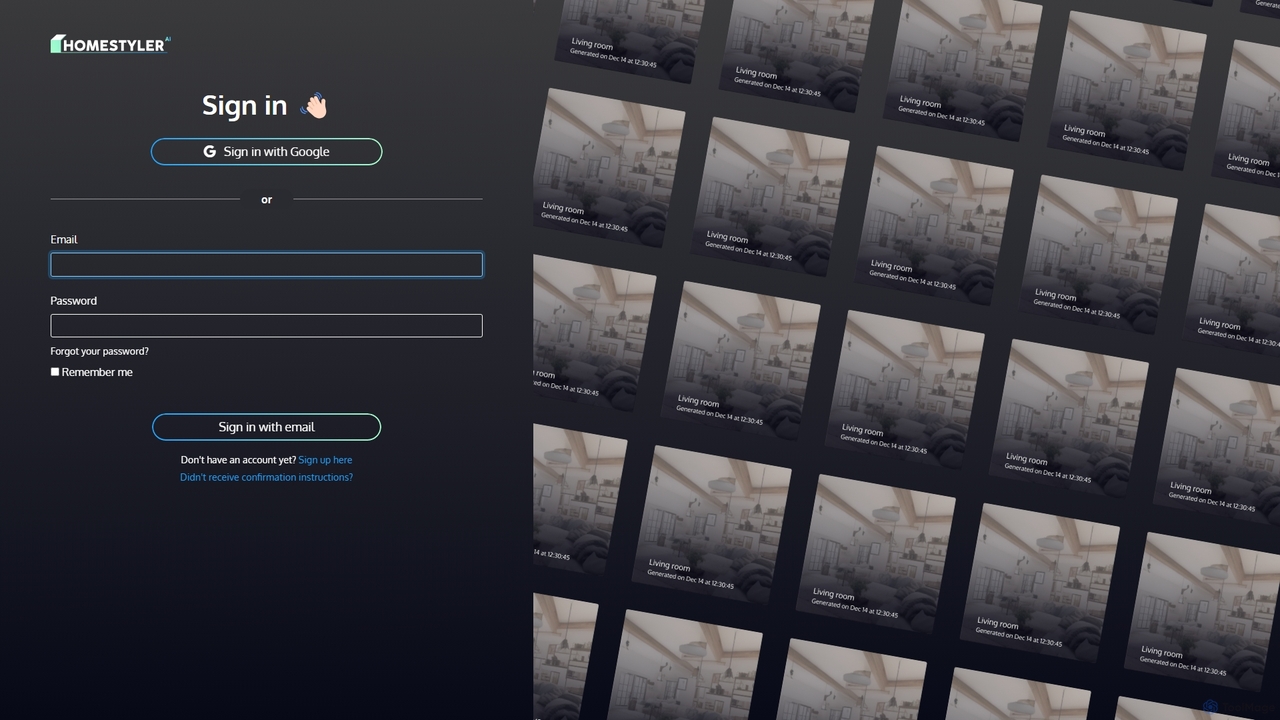Open the 'Forgot your password?' link

click(x=100, y=351)
